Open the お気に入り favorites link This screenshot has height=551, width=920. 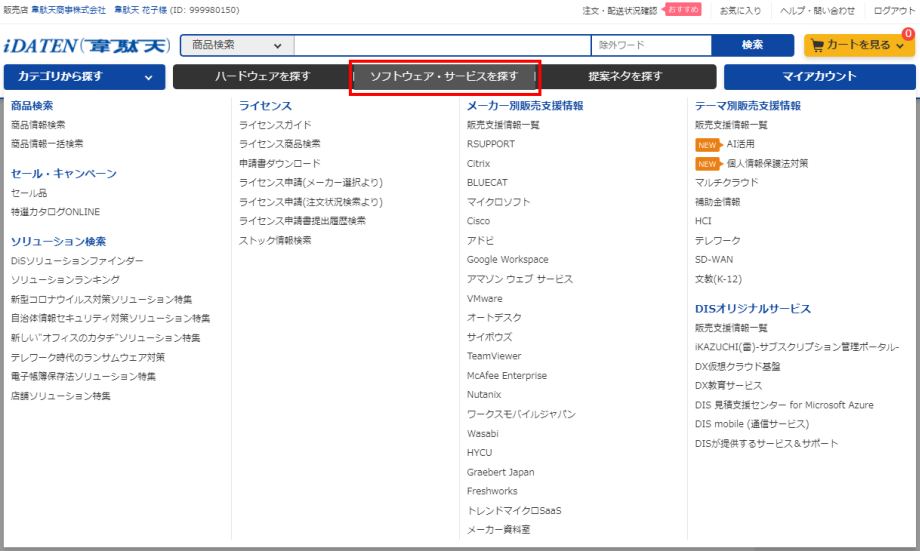click(740, 10)
